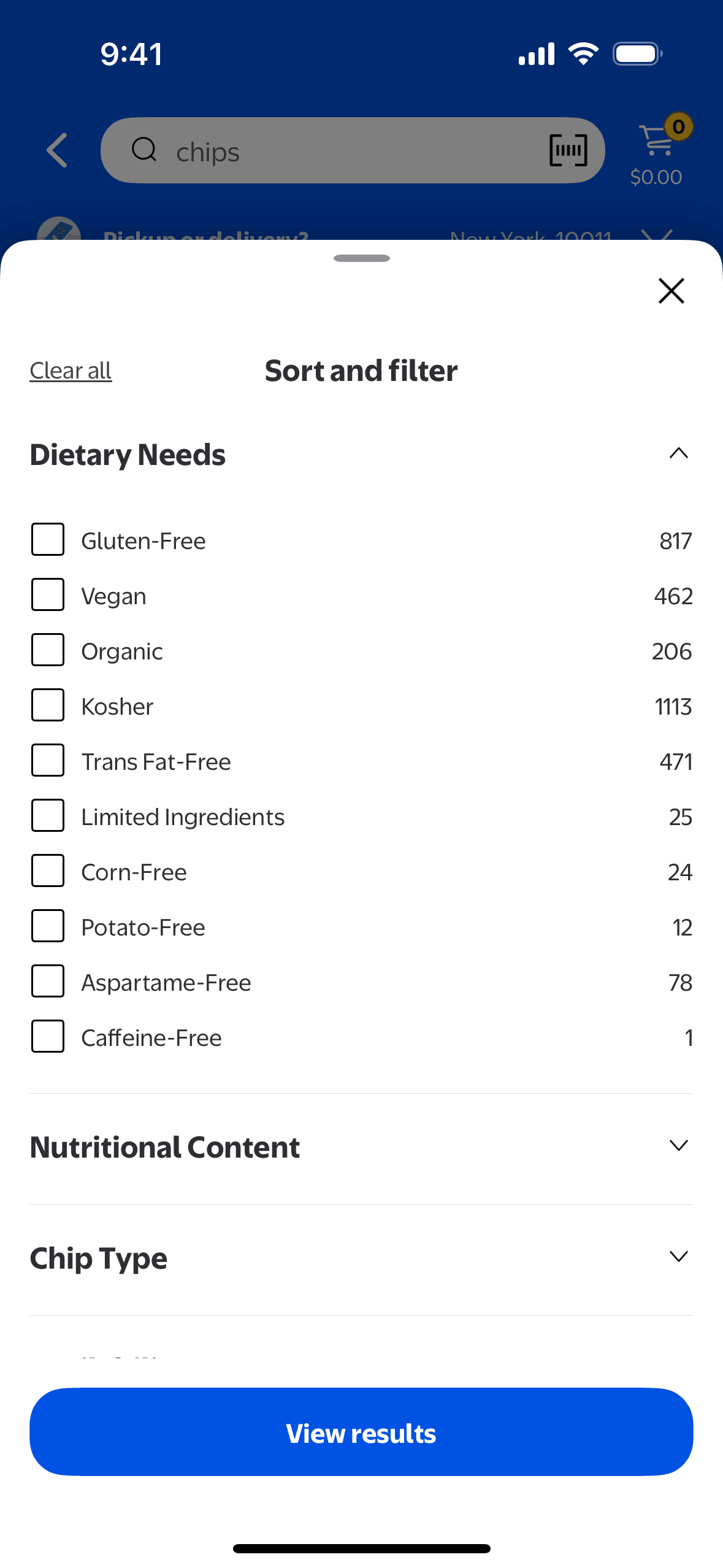Check the Gluten-Free checkbox

tap(48, 540)
